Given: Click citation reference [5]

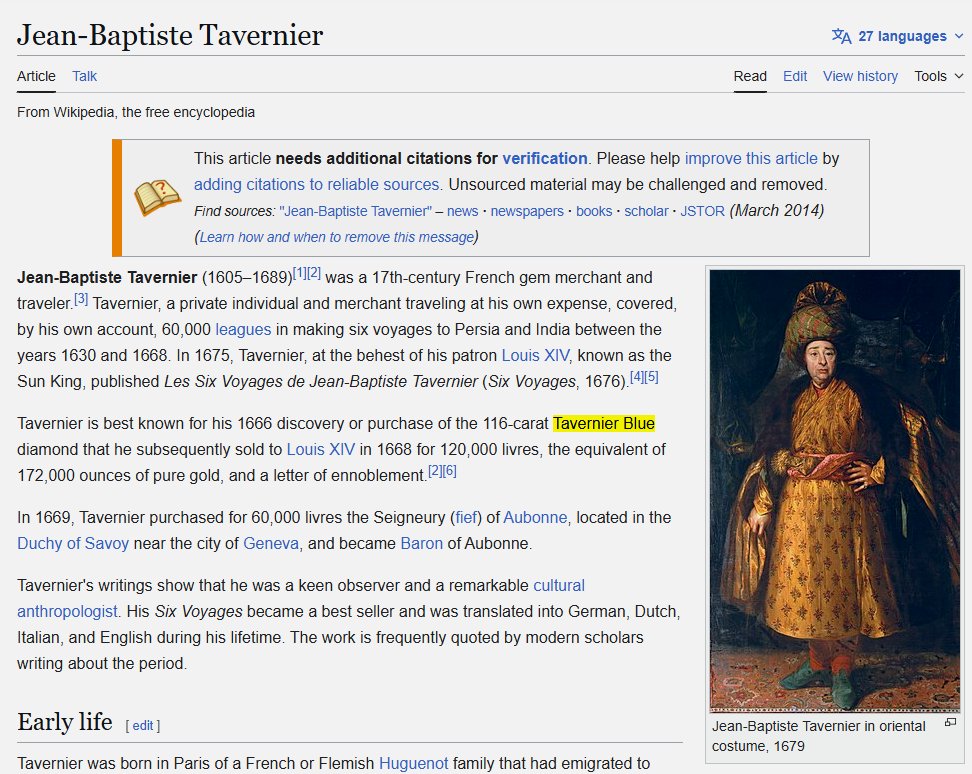Looking at the screenshot, I should click(652, 377).
